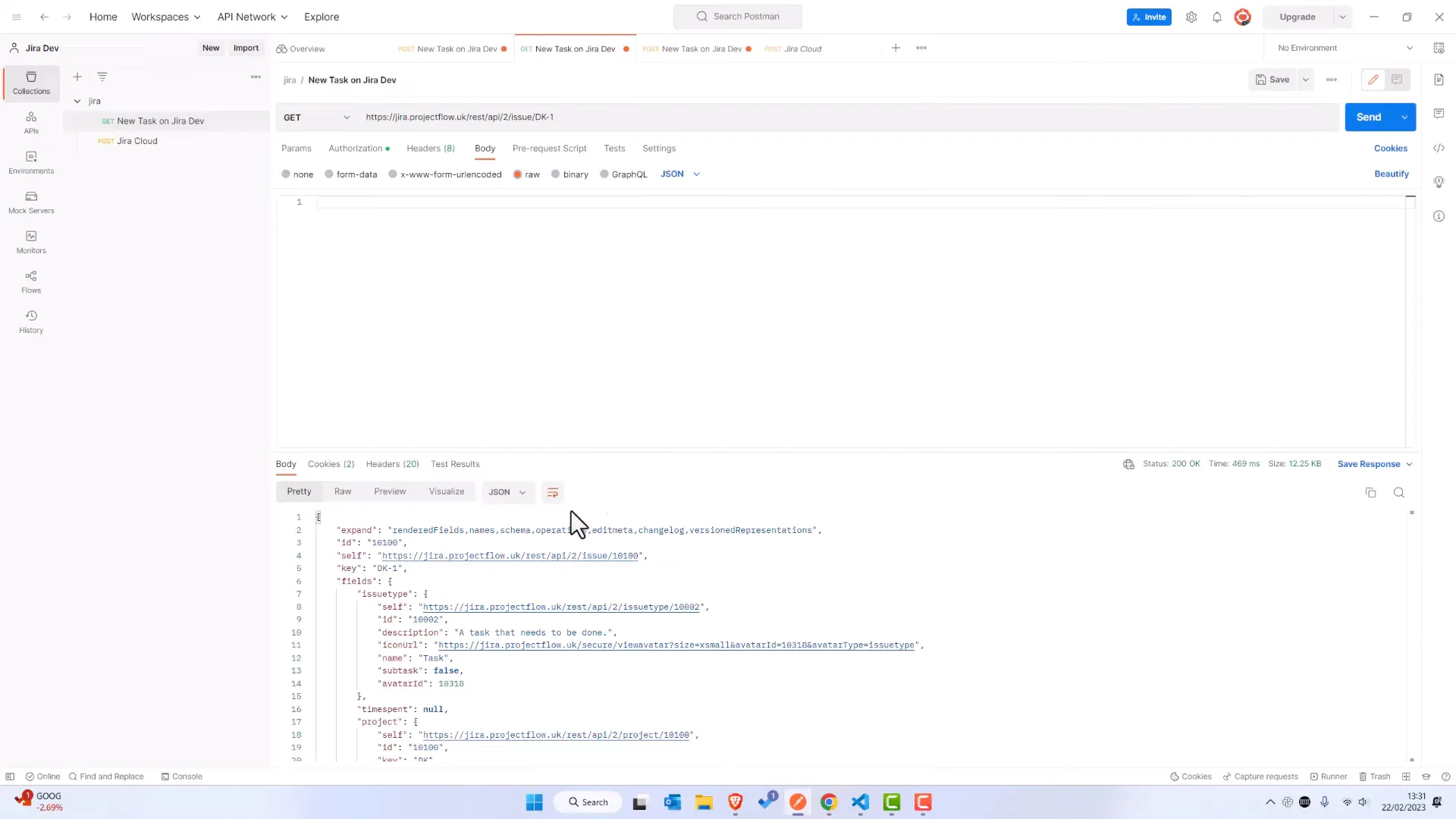
Task: Switch to response Raw view tab
Action: click(x=343, y=491)
